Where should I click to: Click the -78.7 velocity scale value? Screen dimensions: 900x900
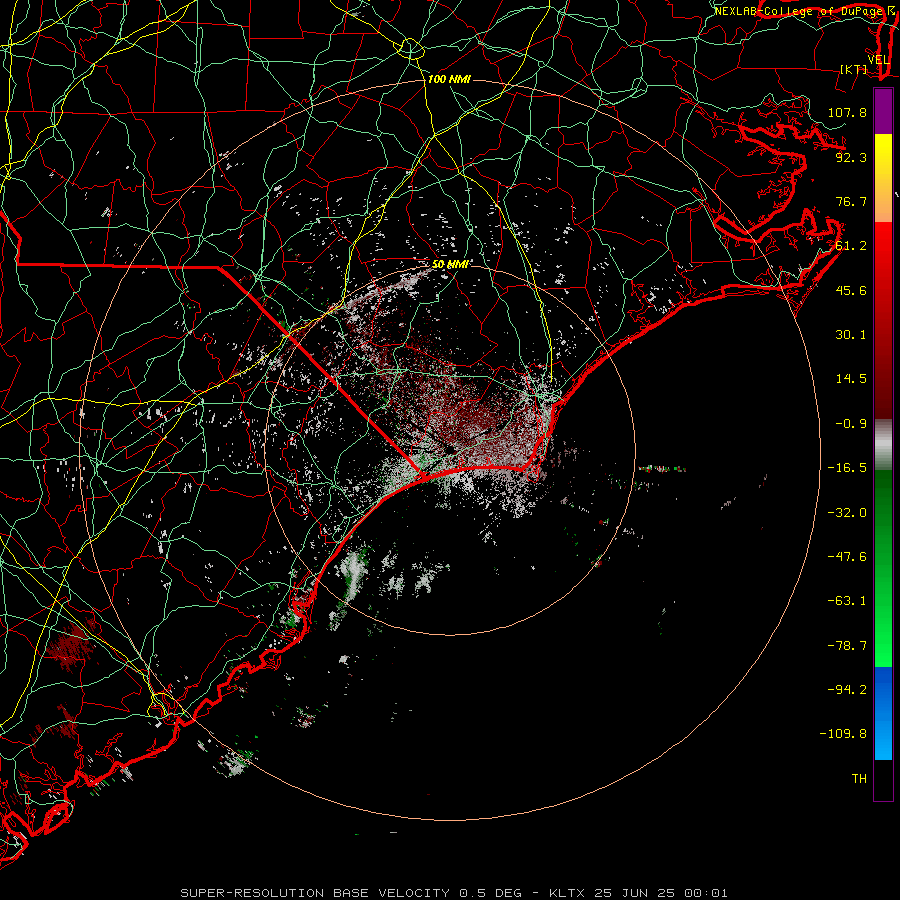[847, 646]
